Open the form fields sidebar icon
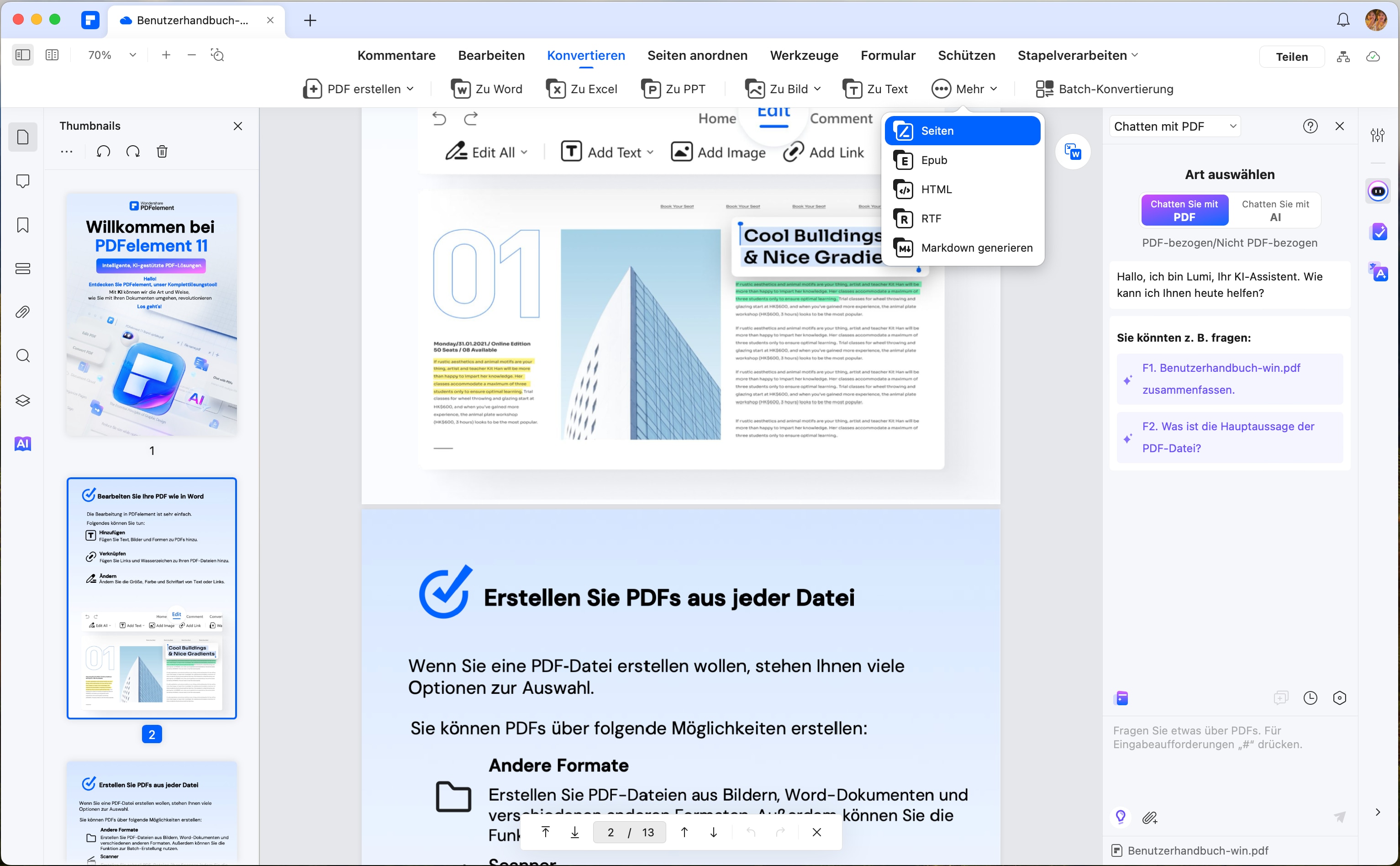1400x866 pixels. click(23, 269)
